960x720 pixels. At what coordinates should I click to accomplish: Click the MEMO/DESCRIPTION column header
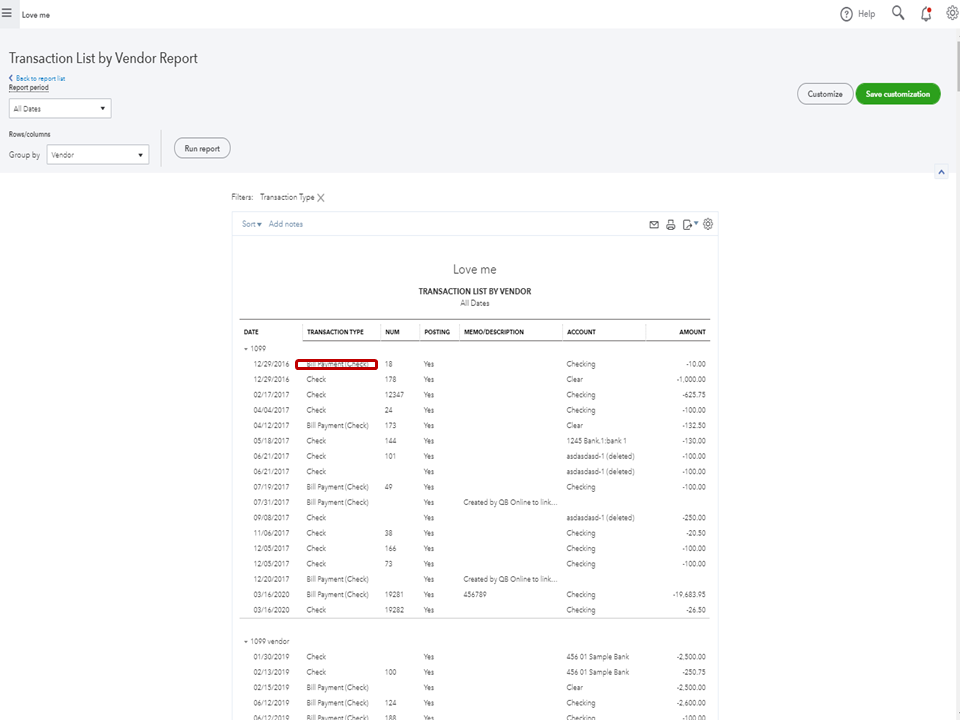click(x=494, y=332)
